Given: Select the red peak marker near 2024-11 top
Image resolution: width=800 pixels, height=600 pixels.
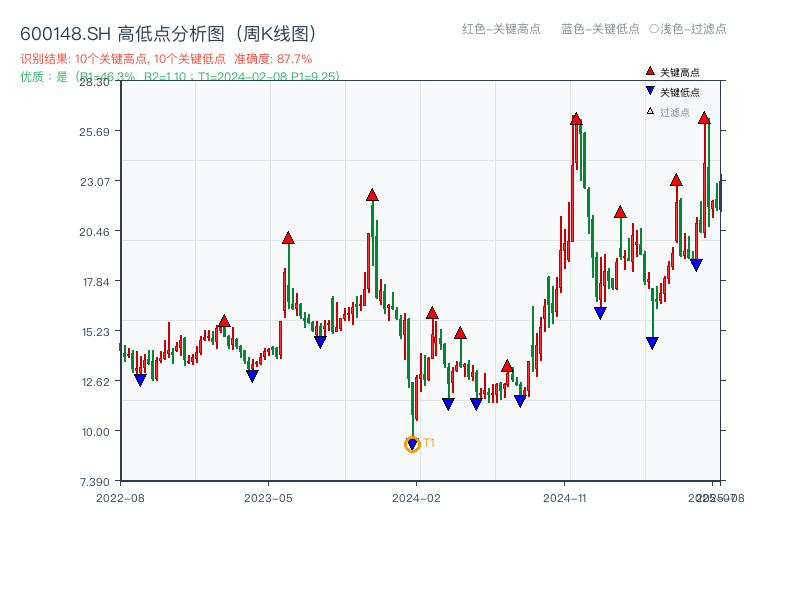Looking at the screenshot, I should [577, 117].
